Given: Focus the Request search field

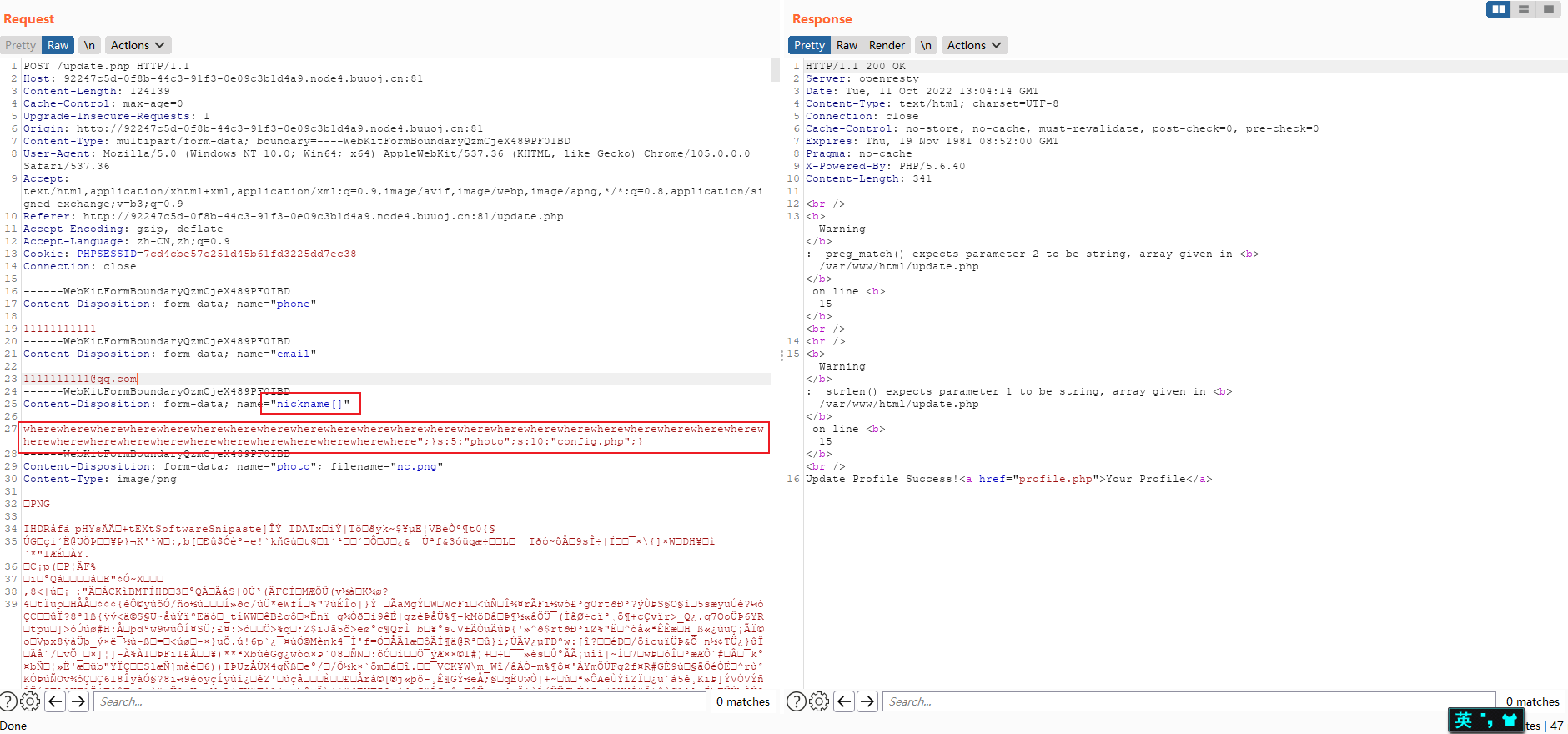Looking at the screenshot, I should 400,701.
